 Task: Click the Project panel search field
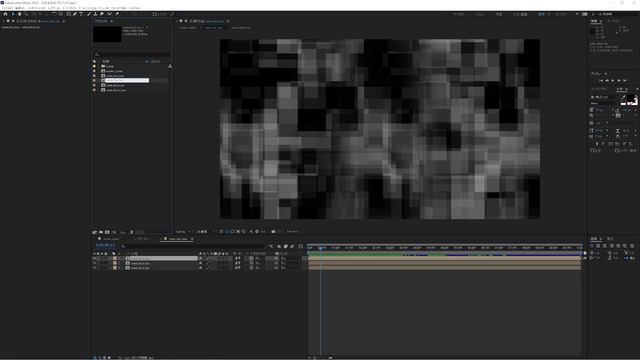(132, 54)
